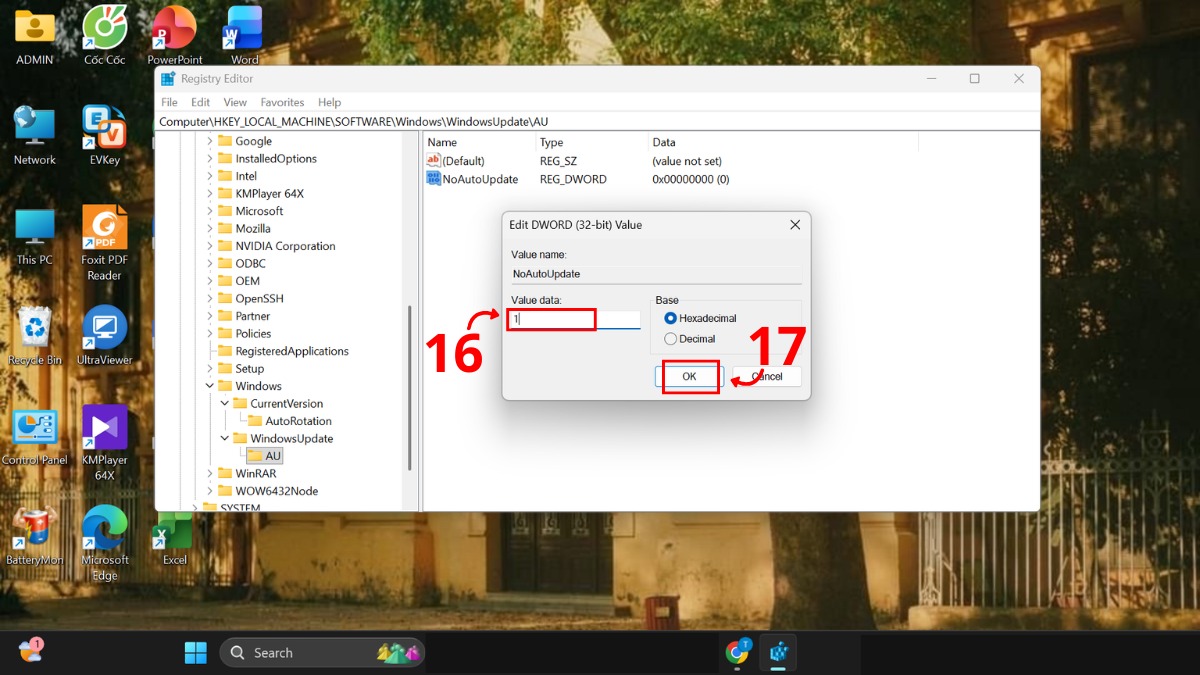Launch Foxit PDF Reader
Viewport: 1200px width, 675px height.
pyautogui.click(x=104, y=228)
